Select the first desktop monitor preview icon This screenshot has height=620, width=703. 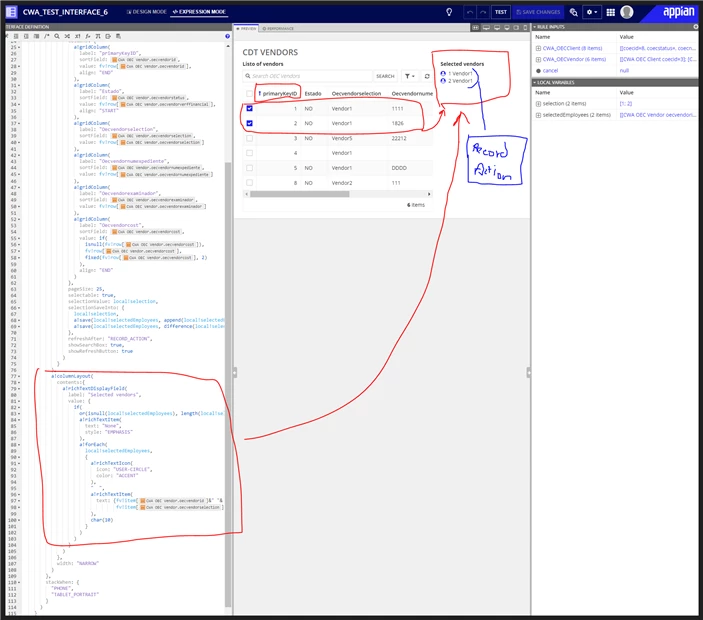coord(486,28)
